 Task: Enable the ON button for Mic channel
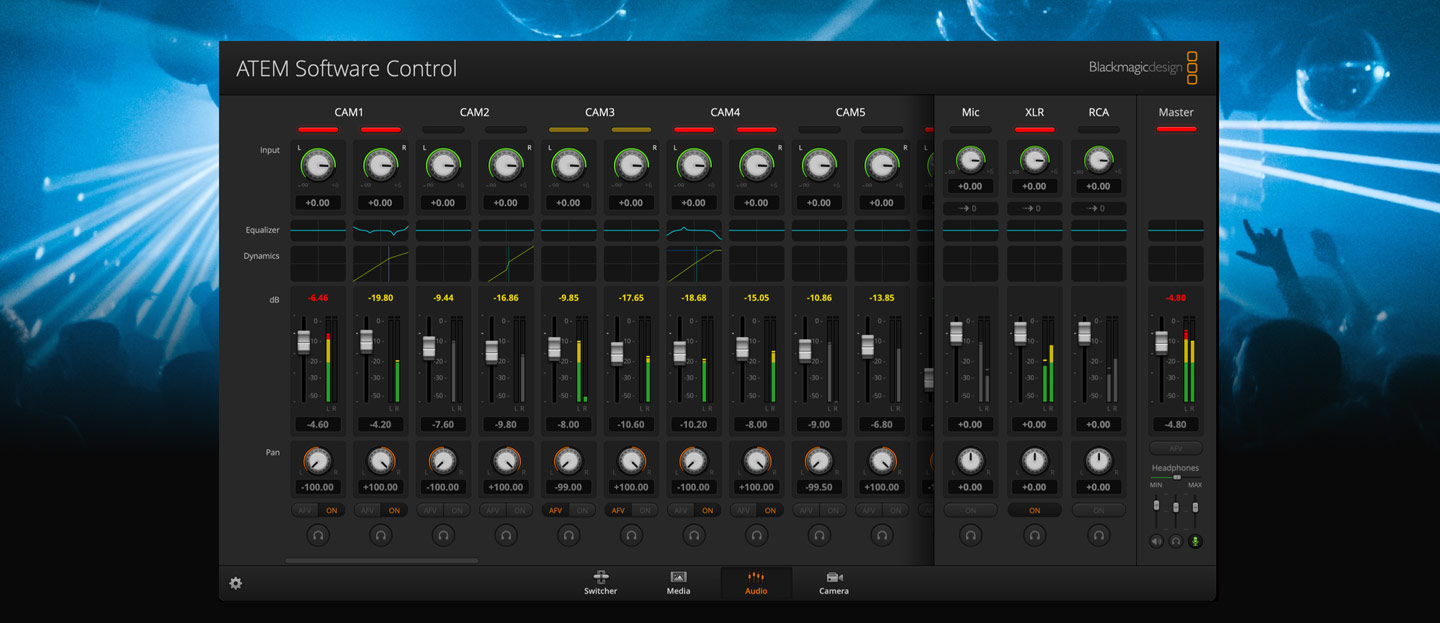[970, 510]
